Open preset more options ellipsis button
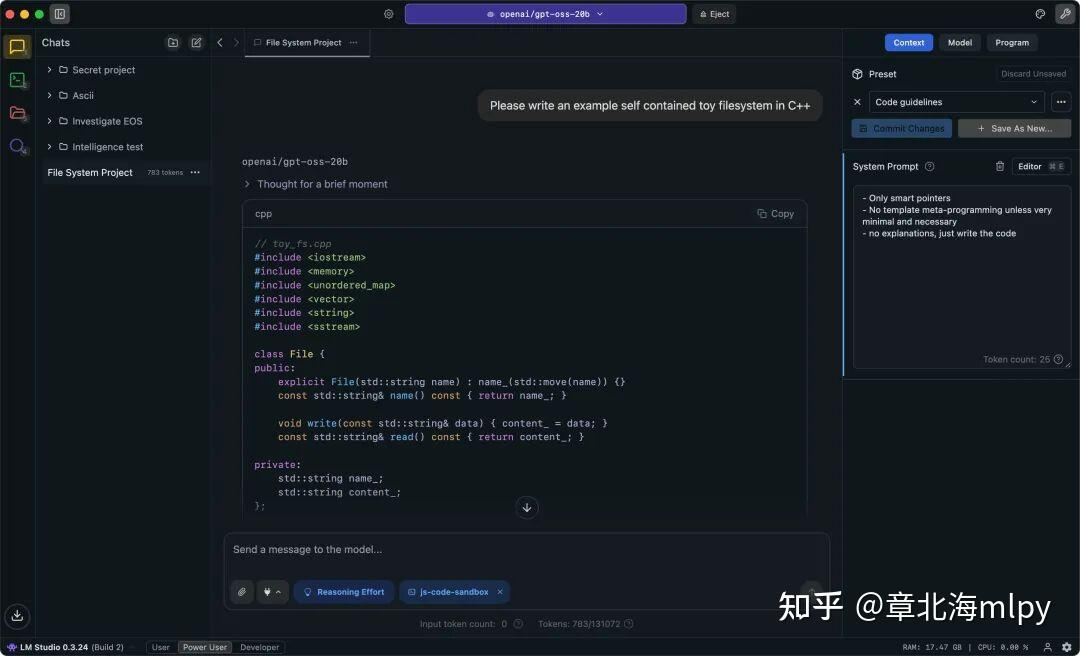Image resolution: width=1080 pixels, height=656 pixels. [1061, 102]
